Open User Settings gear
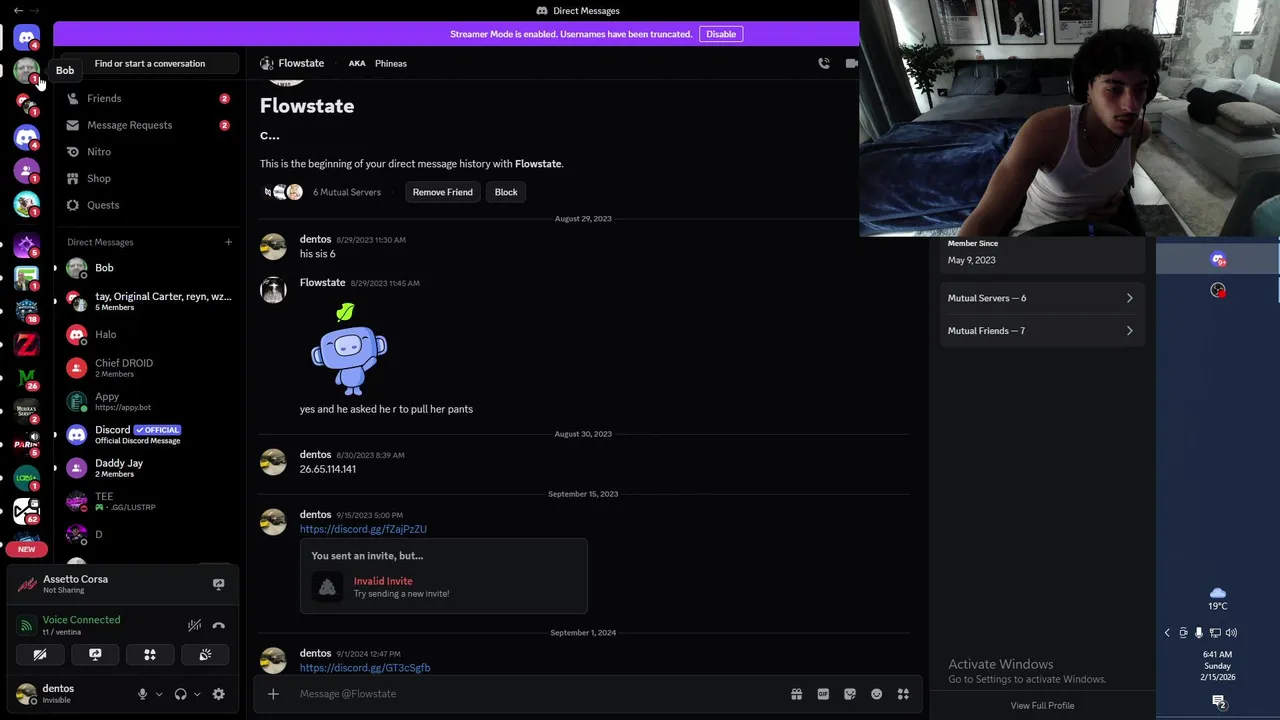1280x720 pixels. 219,694
